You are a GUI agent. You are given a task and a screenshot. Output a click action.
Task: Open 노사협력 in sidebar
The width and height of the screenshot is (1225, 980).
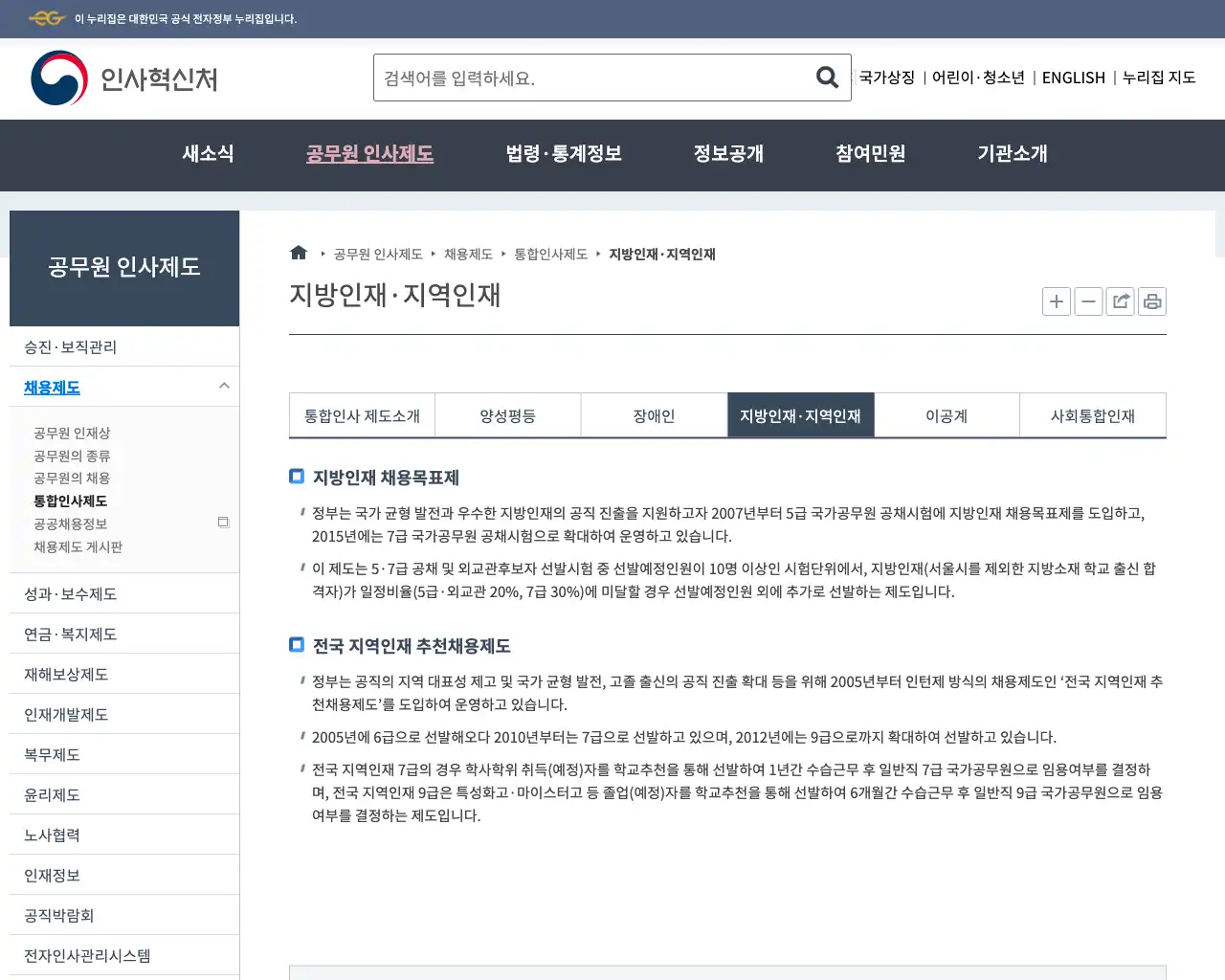click(x=124, y=835)
